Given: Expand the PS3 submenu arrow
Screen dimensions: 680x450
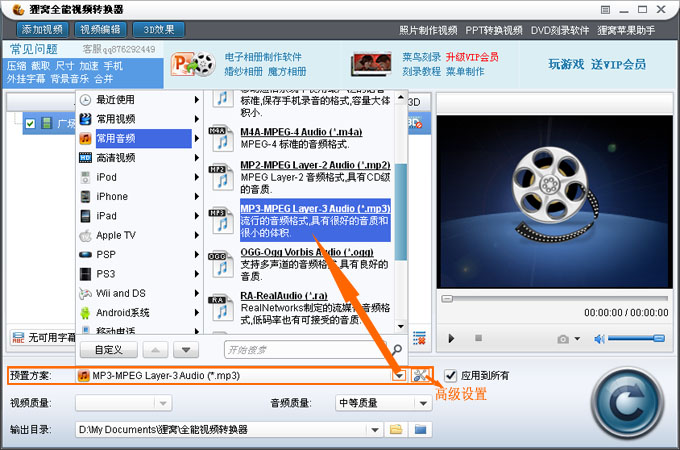Looking at the screenshot, I should 196,274.
